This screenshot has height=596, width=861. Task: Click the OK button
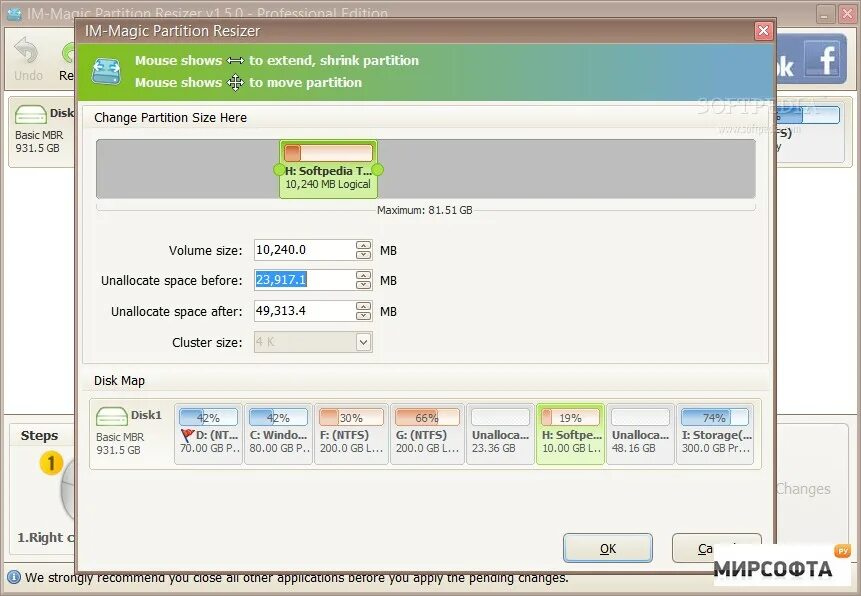[x=608, y=548]
